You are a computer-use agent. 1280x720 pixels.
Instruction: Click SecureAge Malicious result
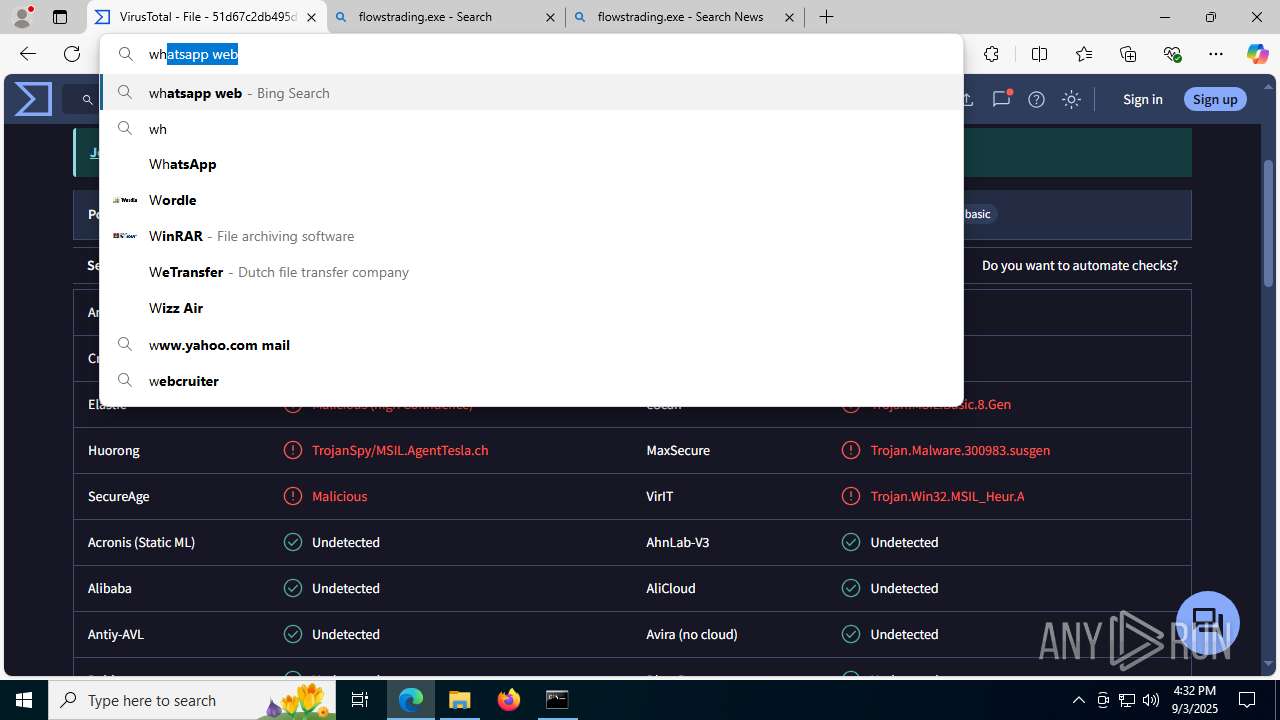pyautogui.click(x=339, y=496)
